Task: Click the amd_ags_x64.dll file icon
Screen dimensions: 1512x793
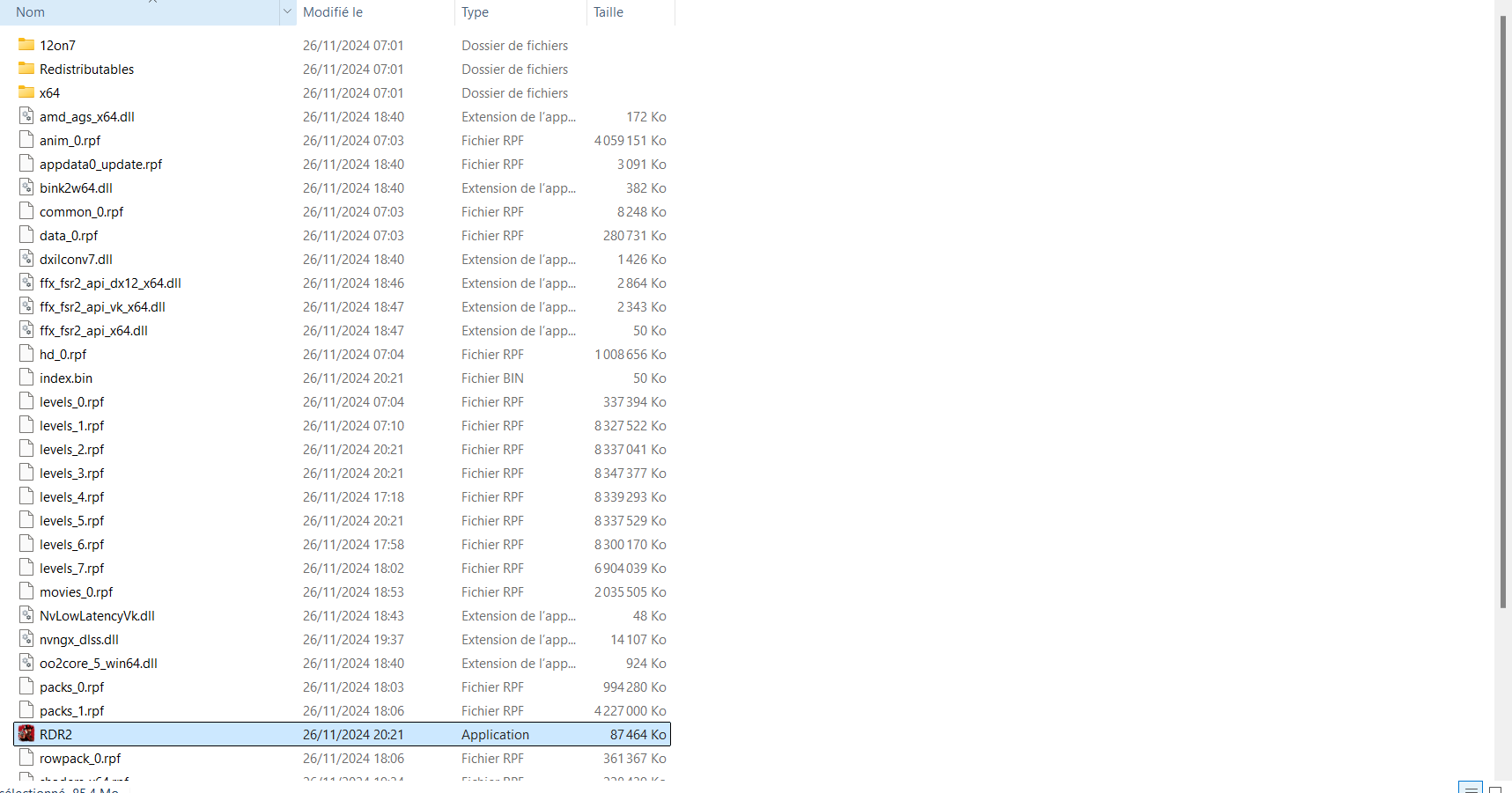Action: point(26,116)
